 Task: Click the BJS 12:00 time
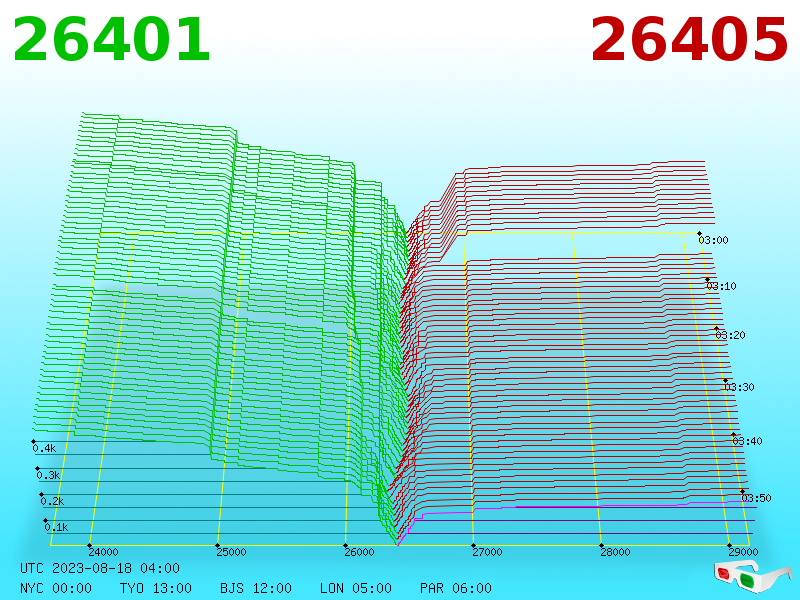(x=256, y=588)
